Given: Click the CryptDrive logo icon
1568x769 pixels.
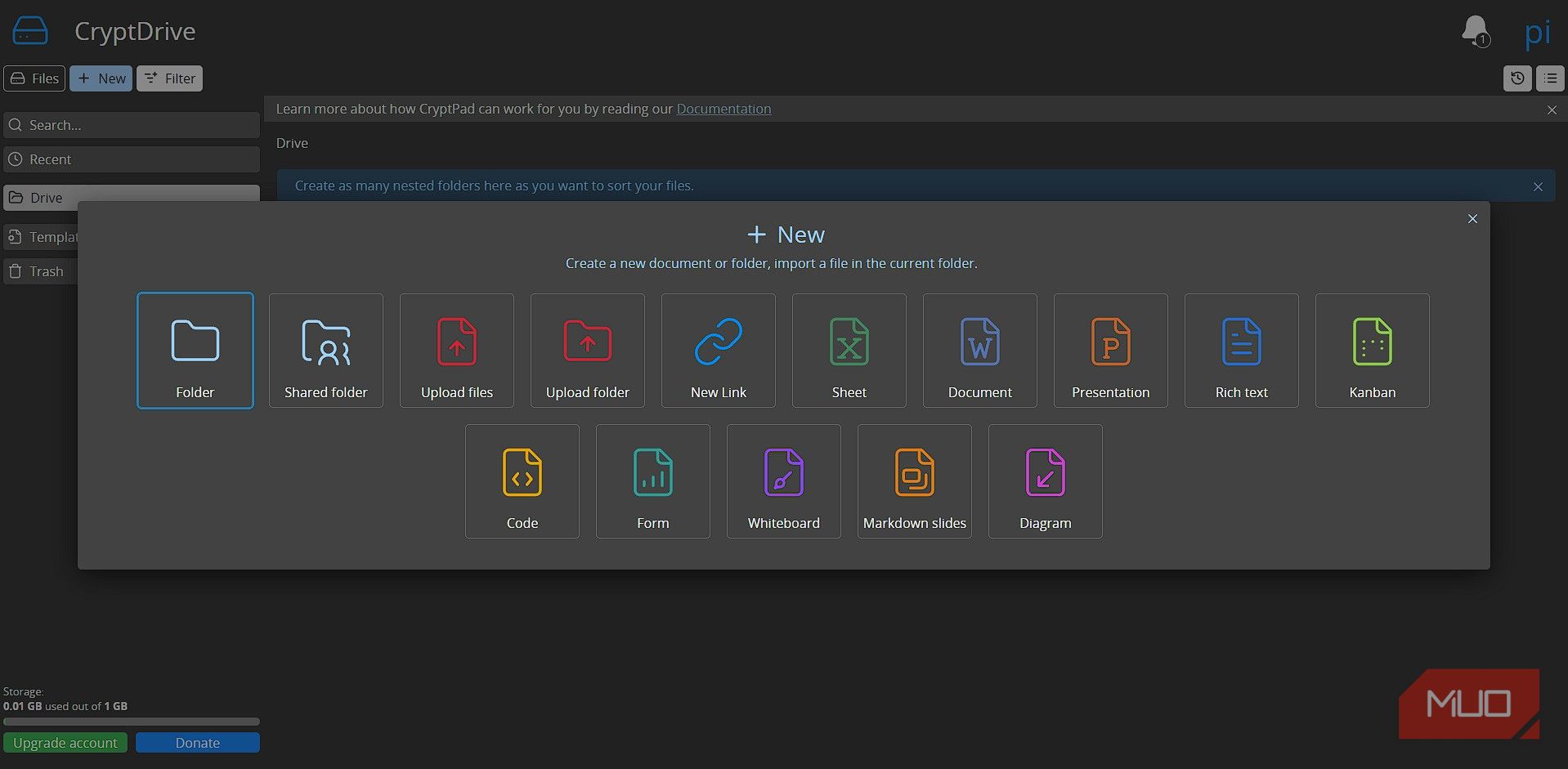Looking at the screenshot, I should tap(30, 31).
